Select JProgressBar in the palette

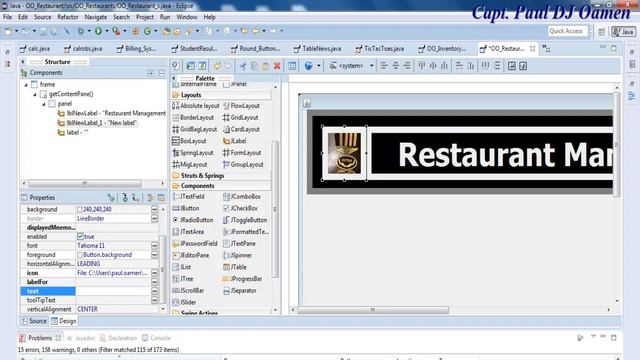[x=242, y=279]
